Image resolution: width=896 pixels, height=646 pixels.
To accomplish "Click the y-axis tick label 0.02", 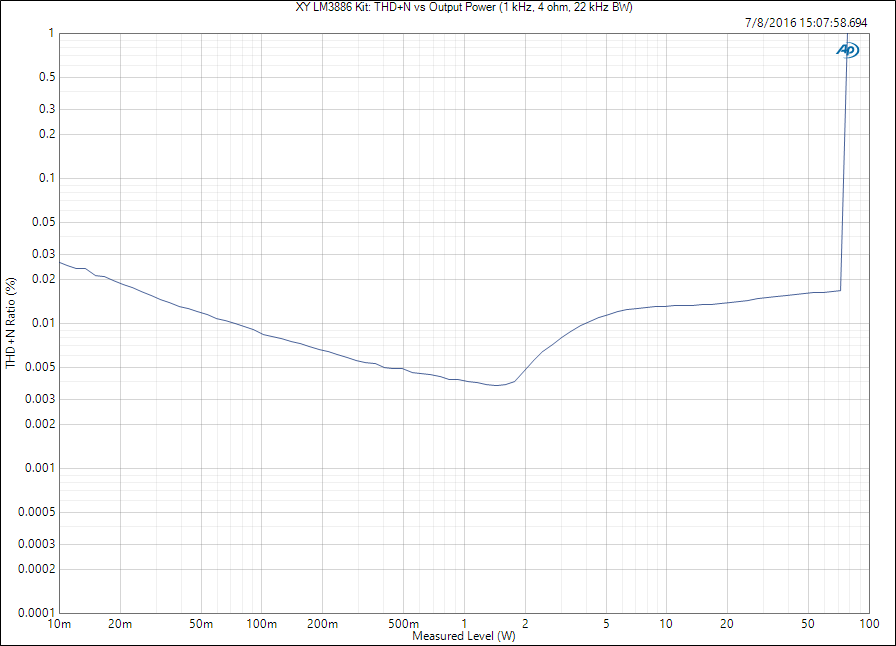I will 44,279.
